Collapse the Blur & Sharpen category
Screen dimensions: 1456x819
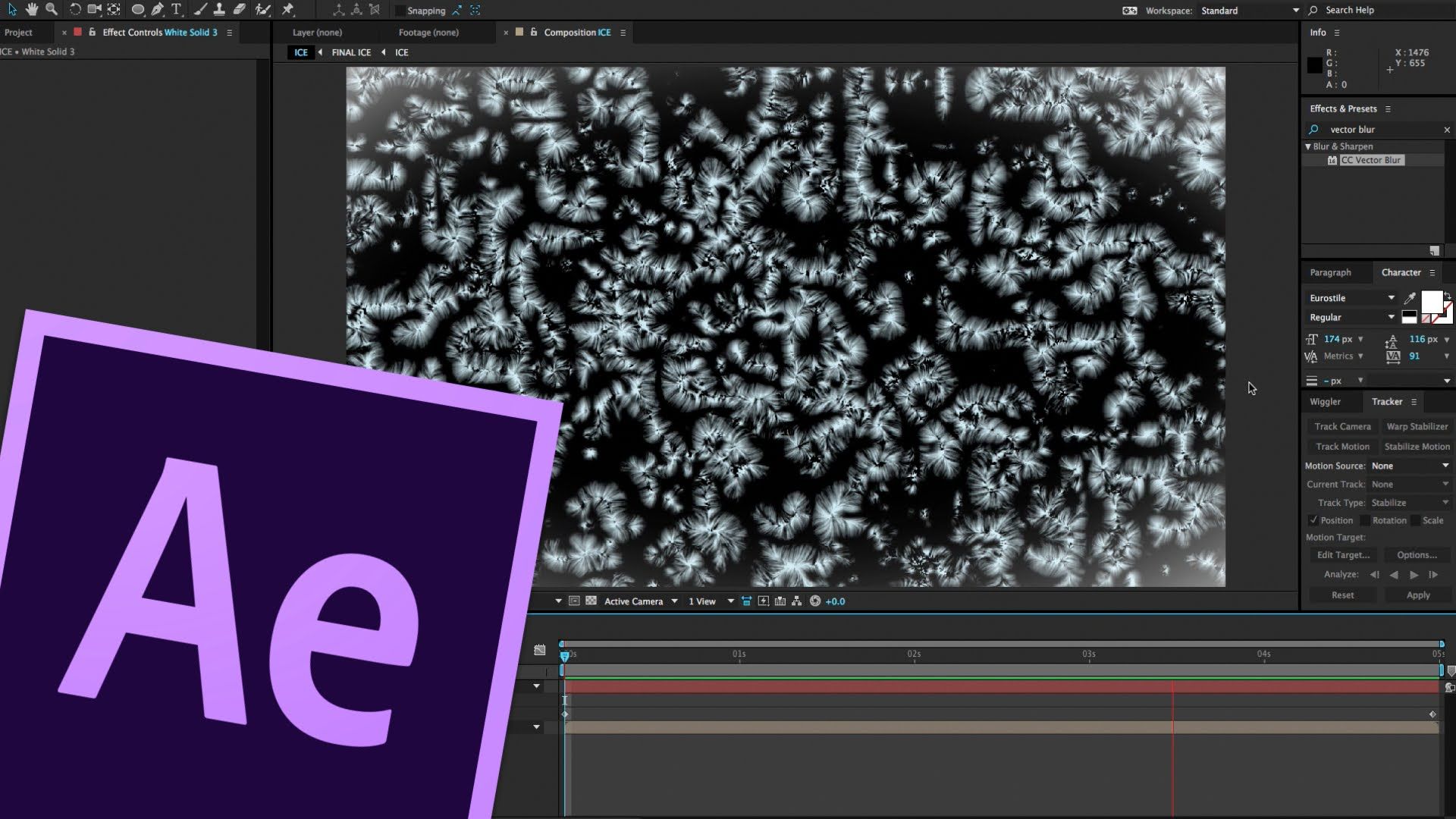(1308, 146)
